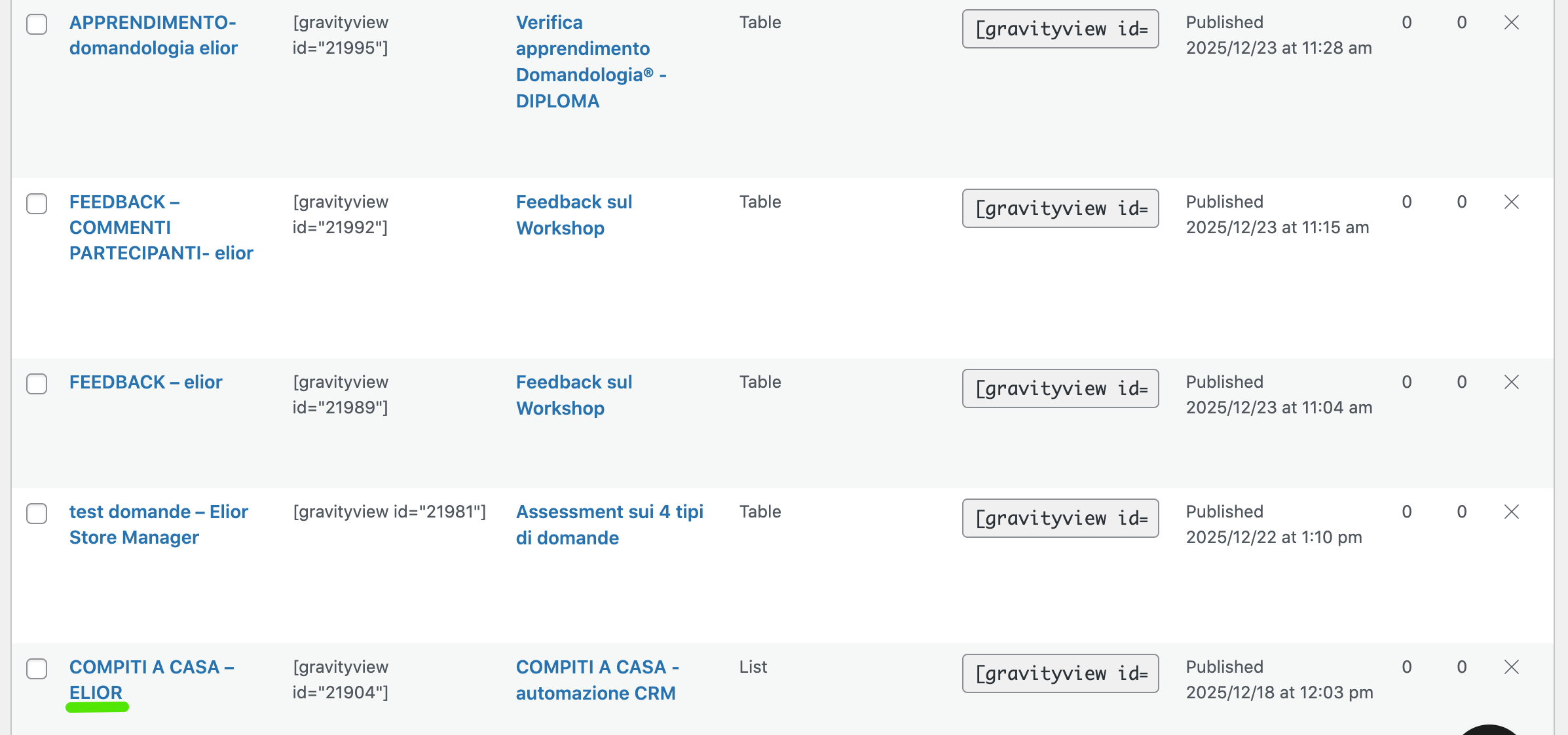Image resolution: width=1568 pixels, height=735 pixels.
Task: Select shortcode field in the test domande row
Action: (1060, 518)
